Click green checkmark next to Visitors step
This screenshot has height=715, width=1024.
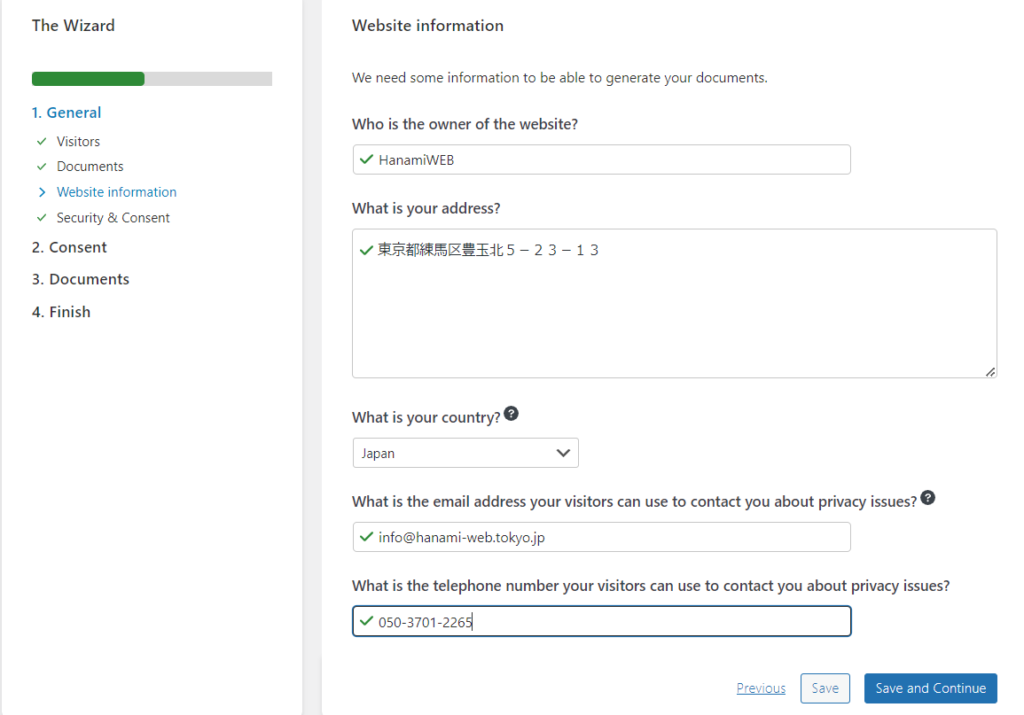41,141
